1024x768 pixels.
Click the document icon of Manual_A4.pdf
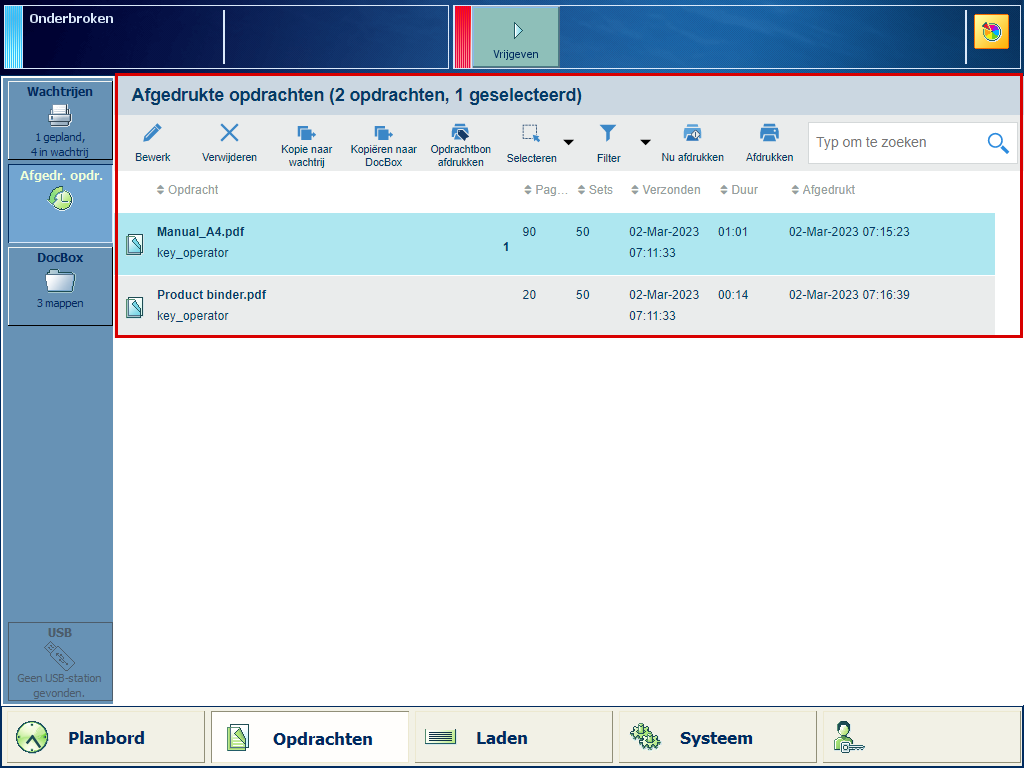coord(135,244)
